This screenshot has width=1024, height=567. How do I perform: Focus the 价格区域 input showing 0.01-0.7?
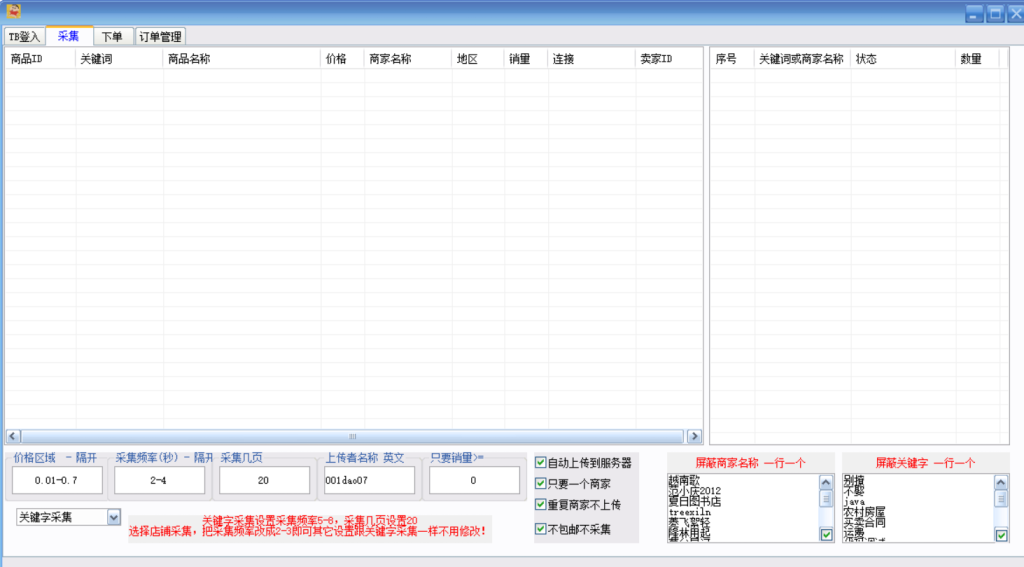[x=55, y=481]
